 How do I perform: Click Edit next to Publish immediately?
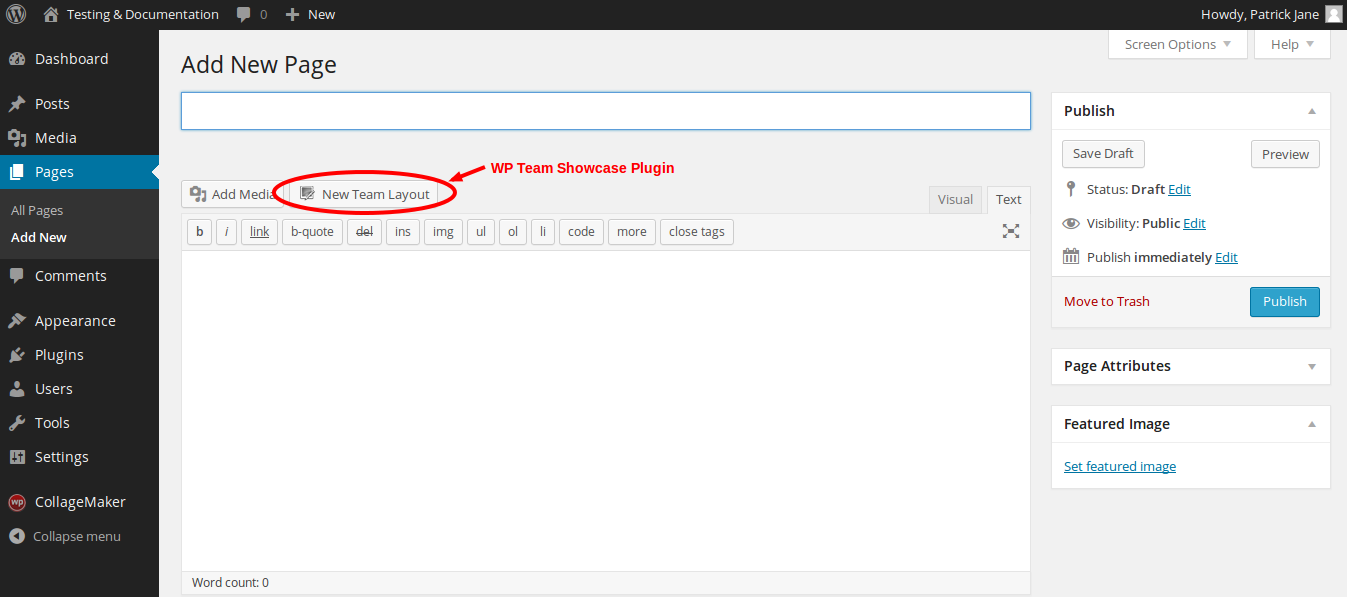(x=1226, y=257)
